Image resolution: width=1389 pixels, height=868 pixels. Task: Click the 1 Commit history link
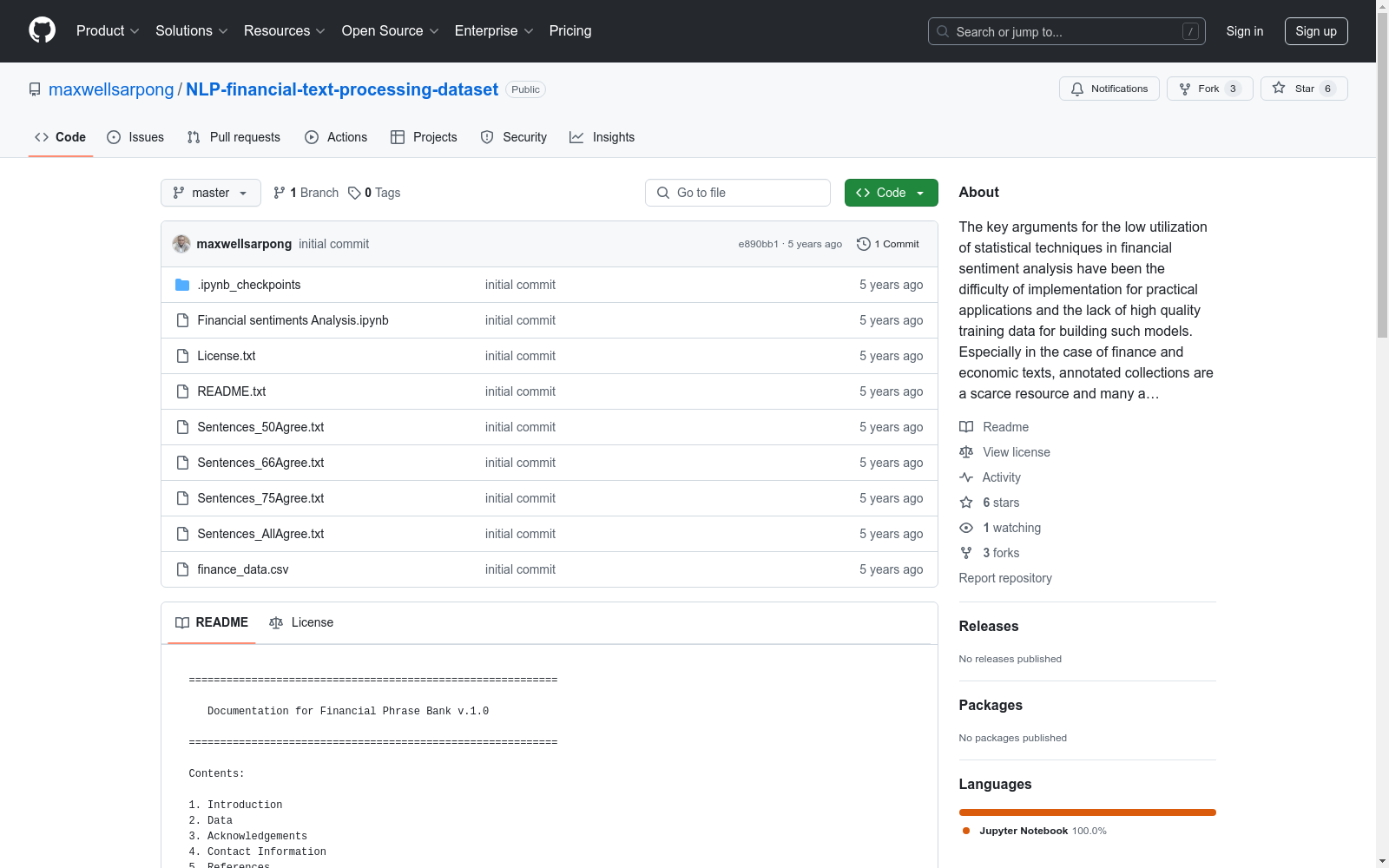(887, 244)
